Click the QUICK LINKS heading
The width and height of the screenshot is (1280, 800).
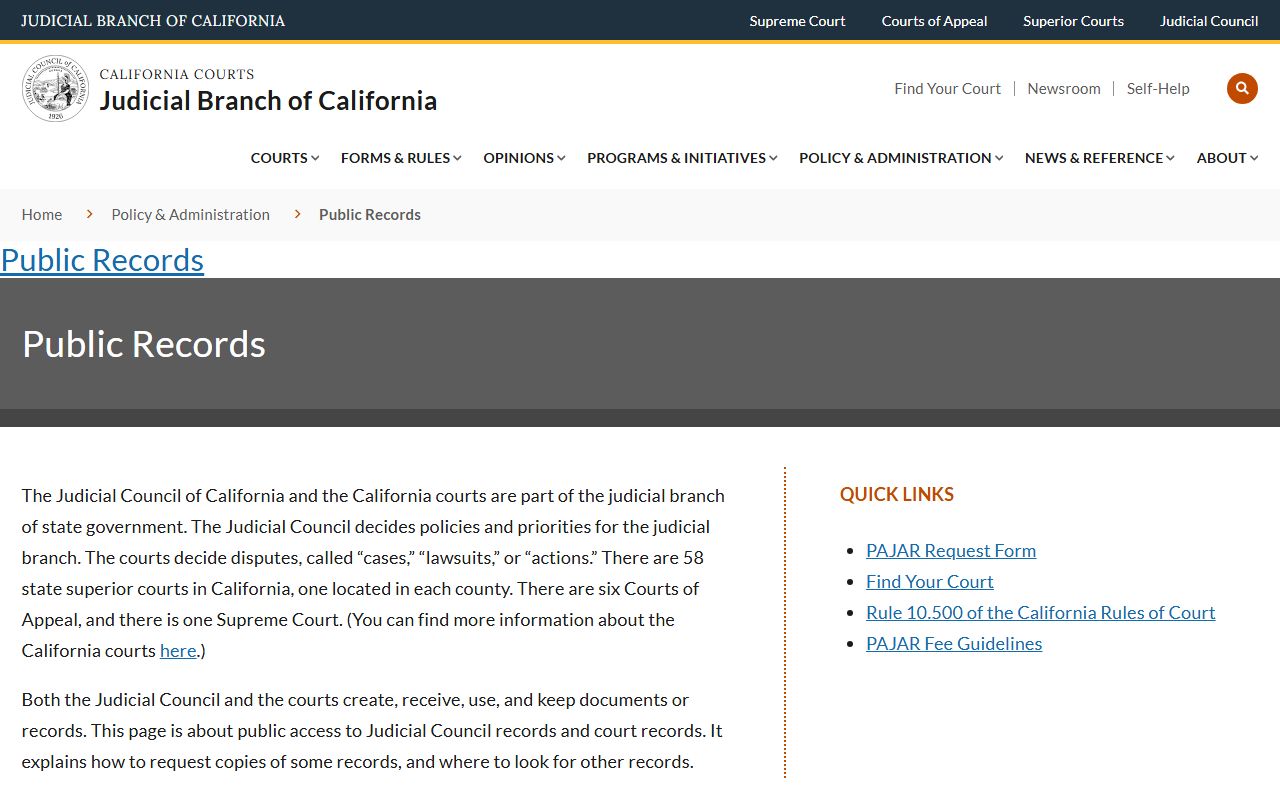tap(897, 494)
